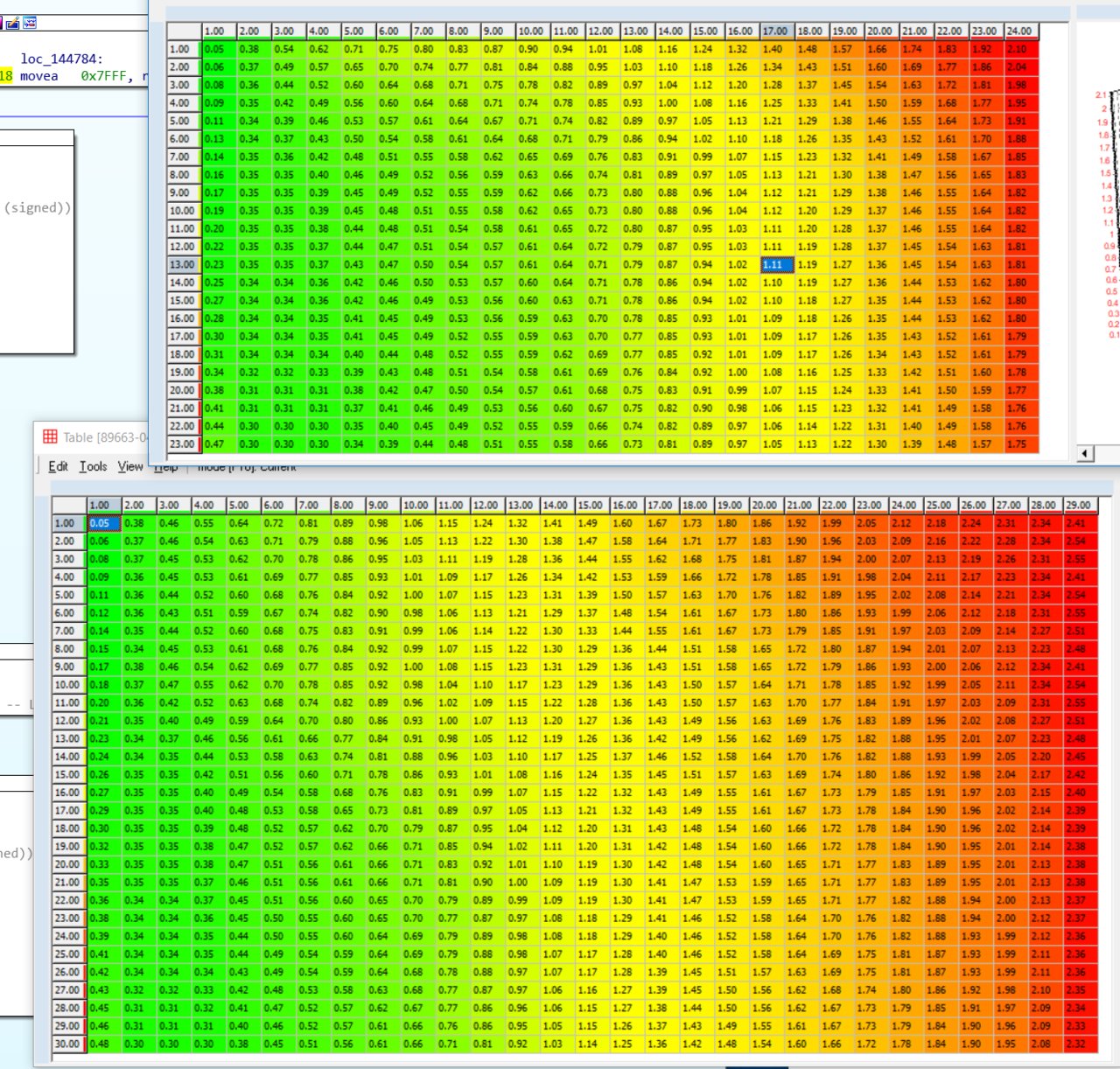Screen dimensions: 1120x1069
Task: Select row header 1.00 in the lower table
Action: pyautogui.click(x=68, y=523)
